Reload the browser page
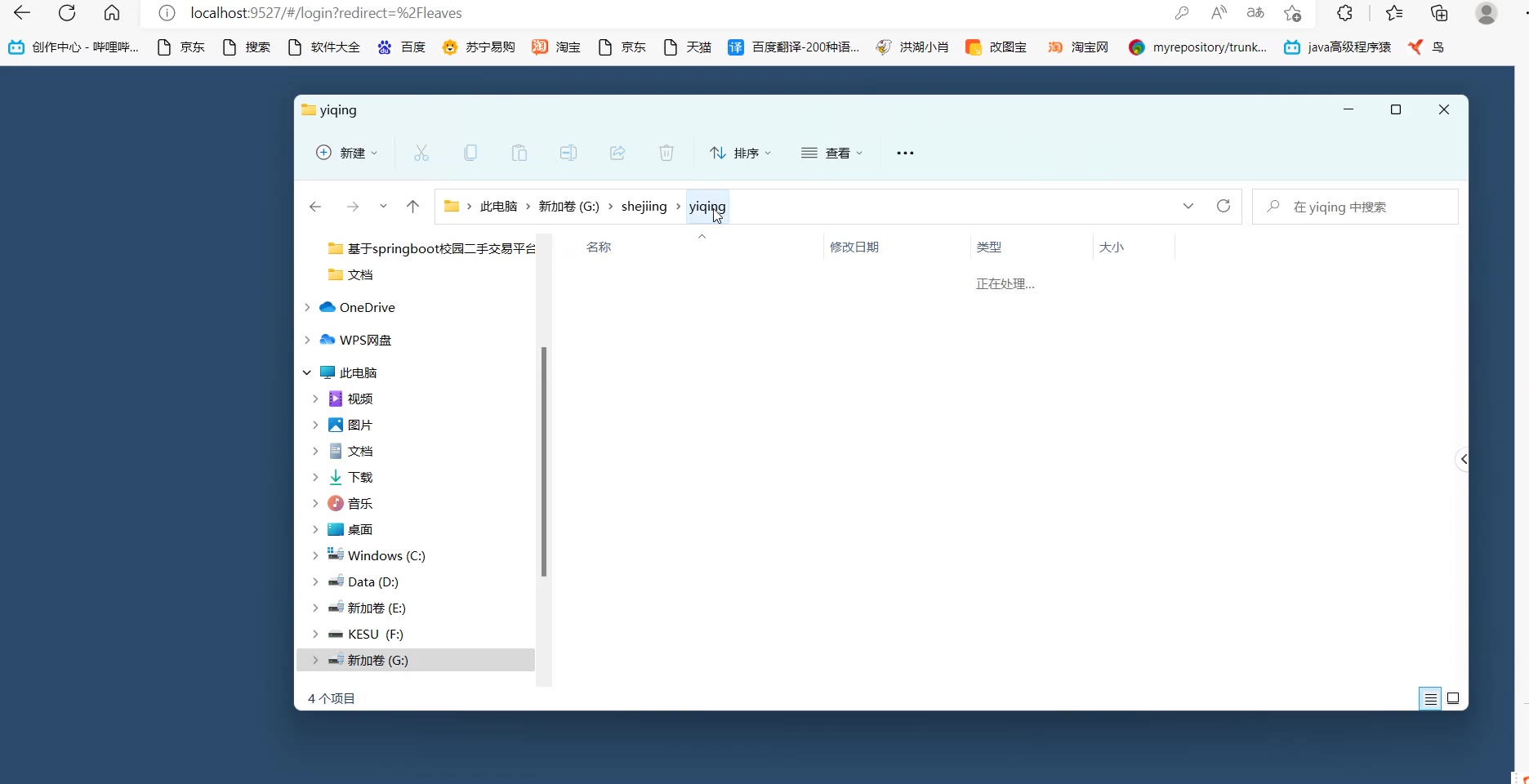 click(67, 13)
